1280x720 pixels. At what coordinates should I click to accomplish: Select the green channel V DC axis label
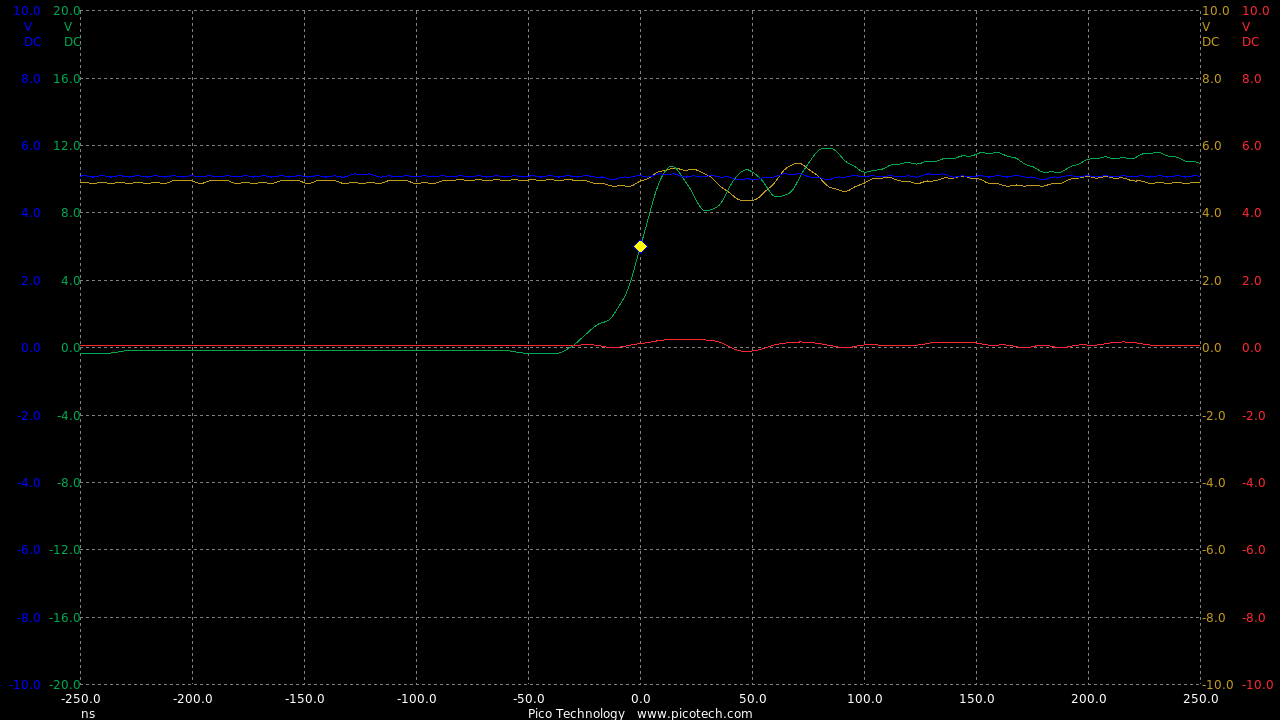(71, 34)
